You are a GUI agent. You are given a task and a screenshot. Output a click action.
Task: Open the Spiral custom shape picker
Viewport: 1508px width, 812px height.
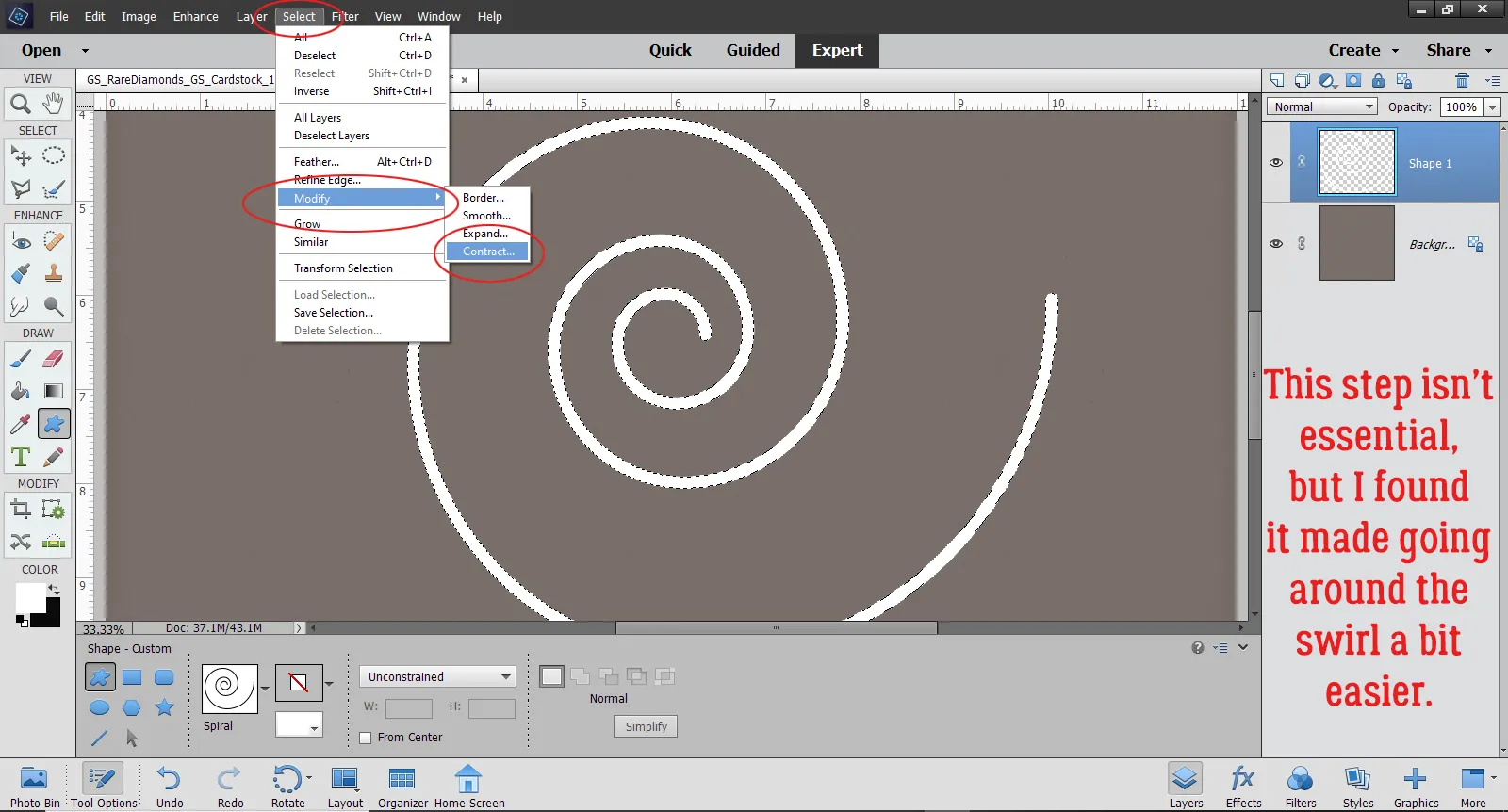coord(230,688)
